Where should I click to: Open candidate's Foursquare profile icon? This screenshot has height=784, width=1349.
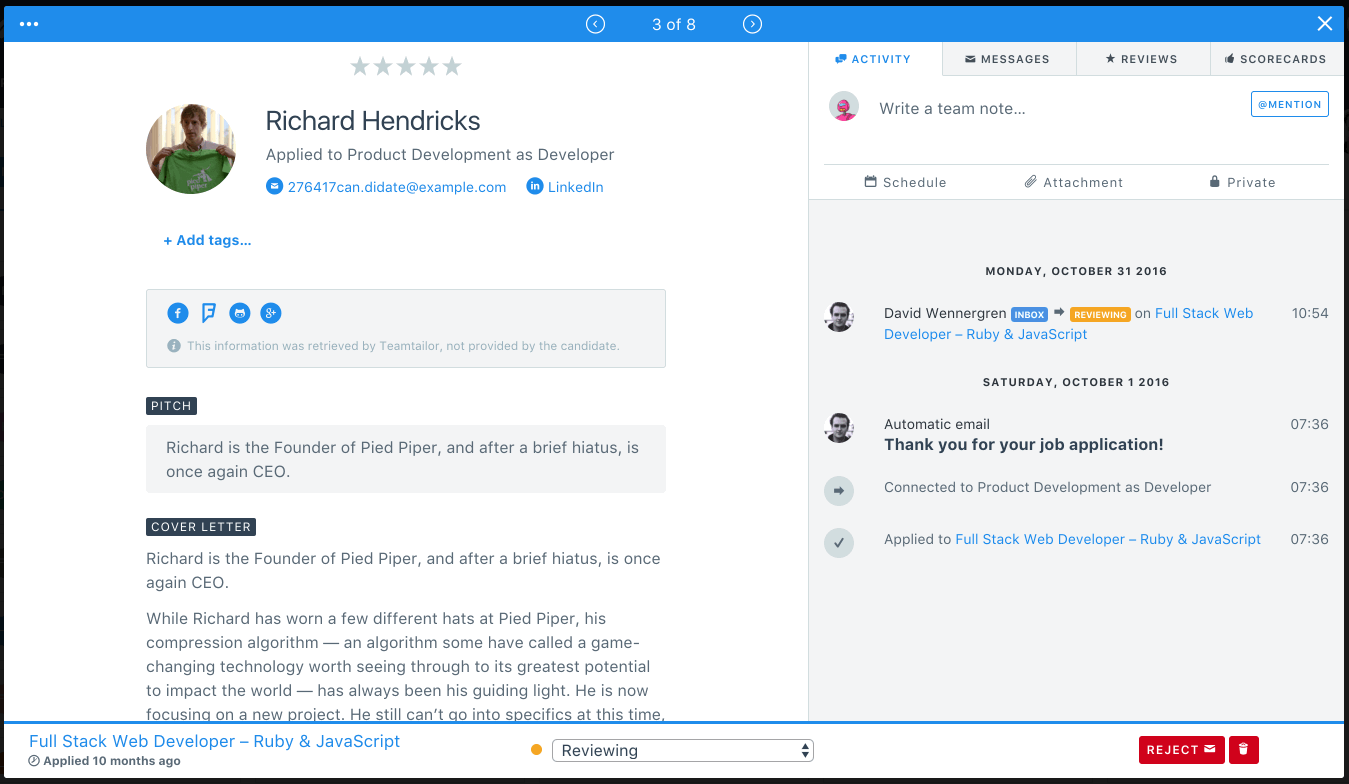point(208,313)
